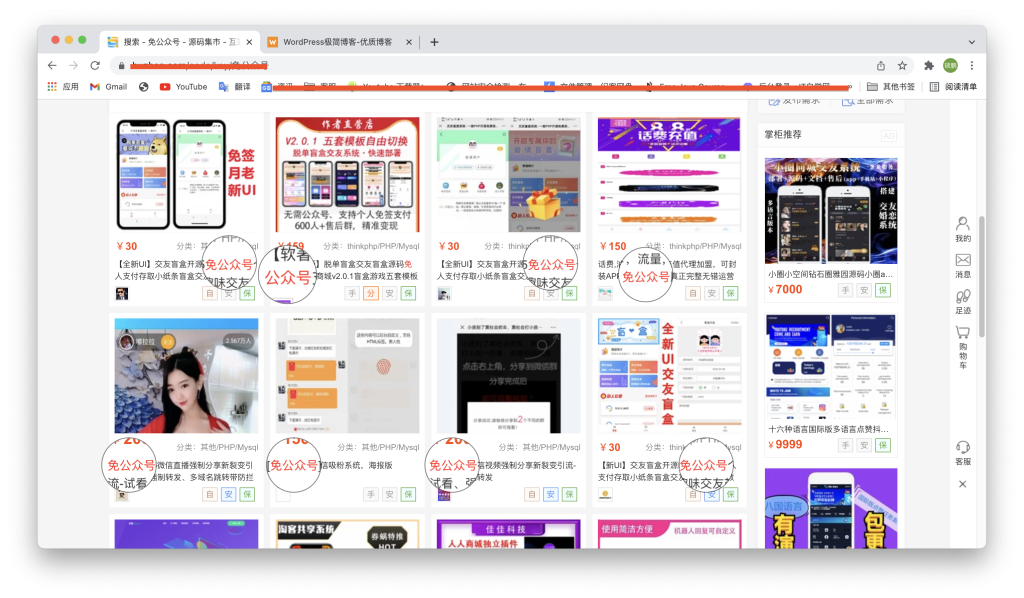
Task: Reload the current page
Action: pos(95,65)
